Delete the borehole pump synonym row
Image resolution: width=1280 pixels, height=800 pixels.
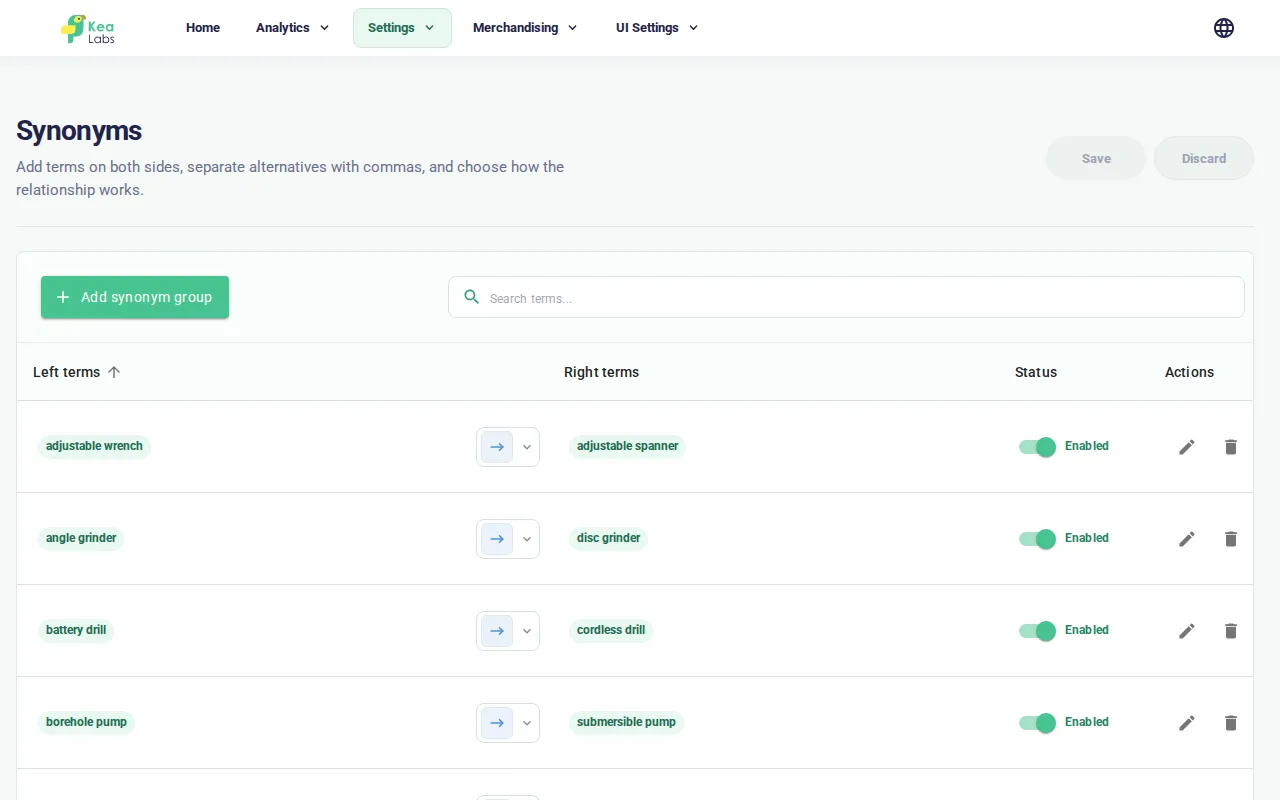click(x=1231, y=723)
